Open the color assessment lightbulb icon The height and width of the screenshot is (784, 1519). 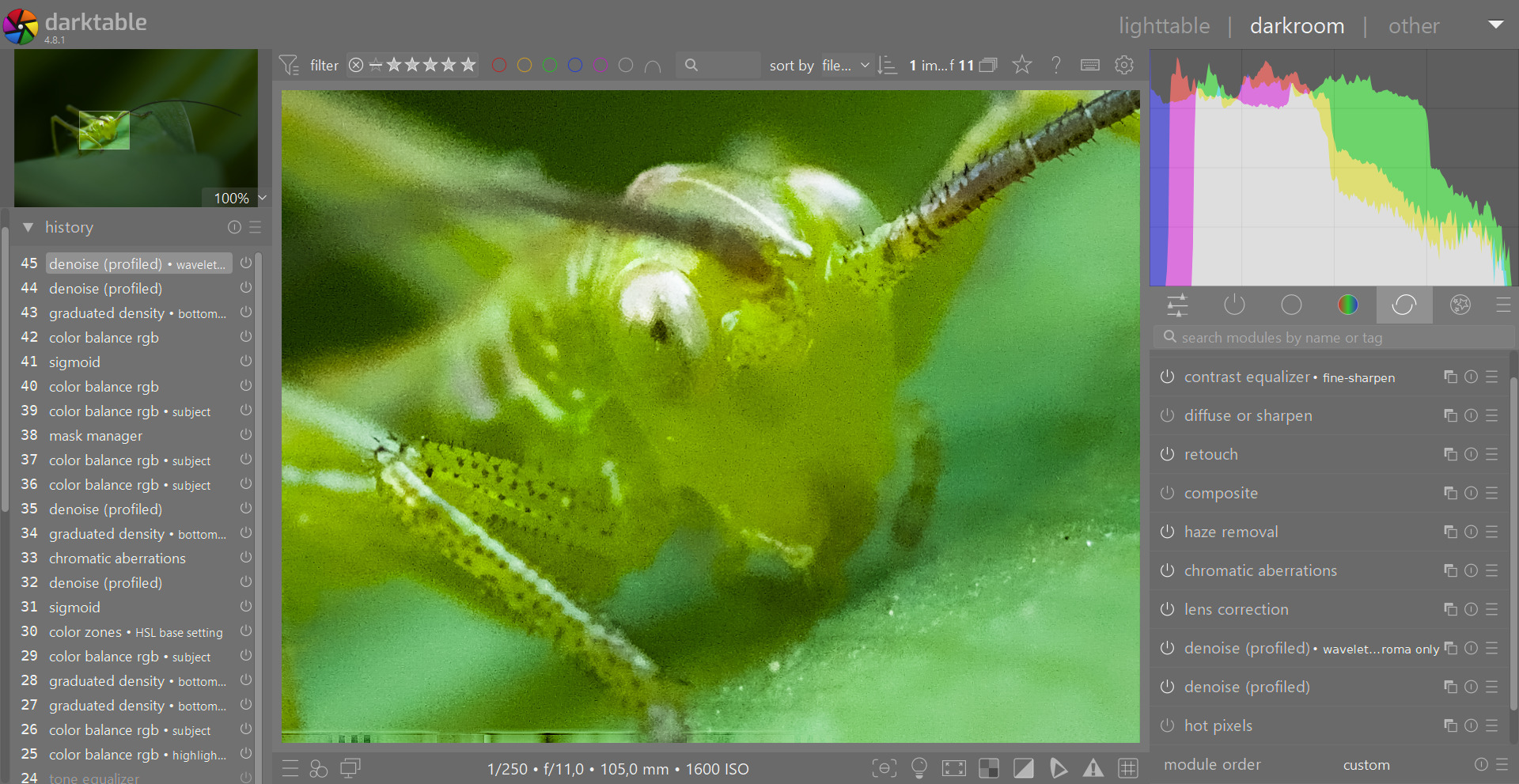click(919, 768)
